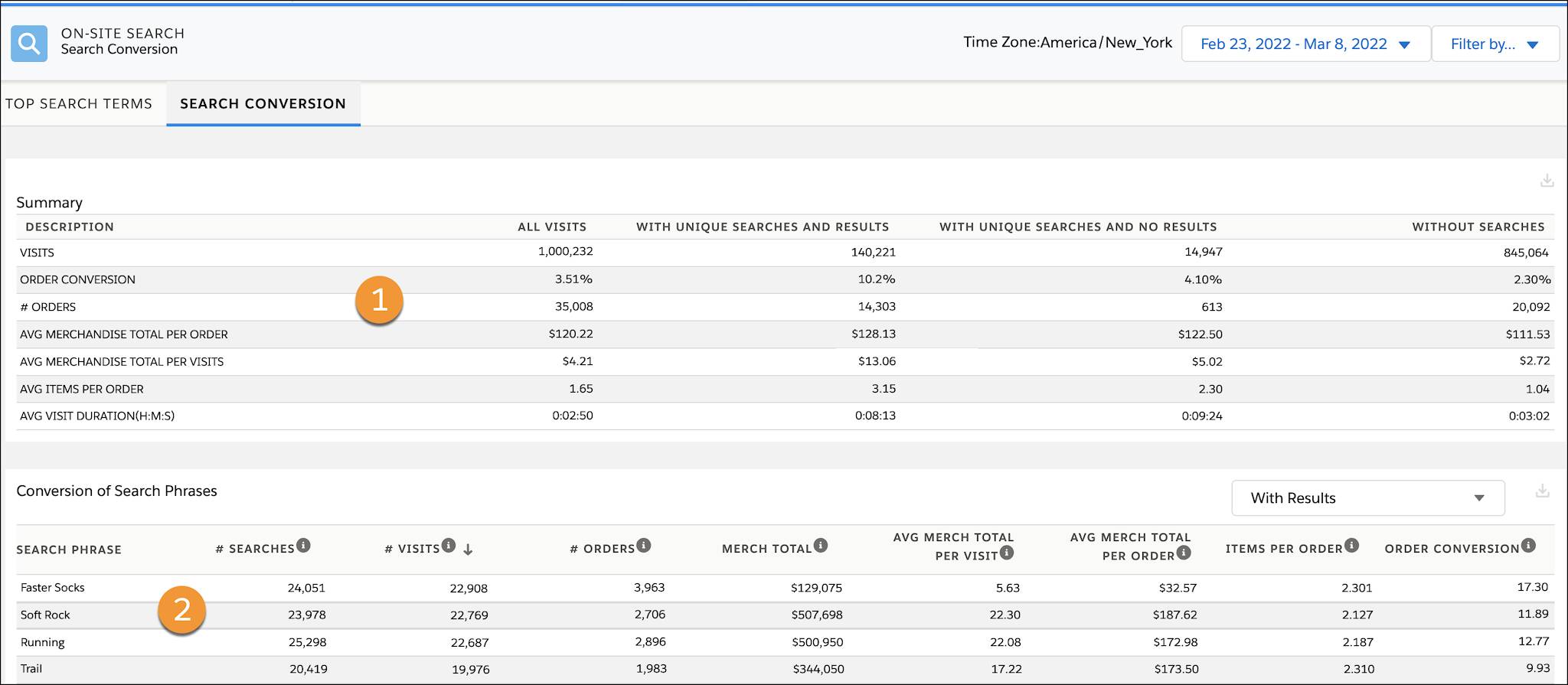
Task: Click the Summary section heading
Action: (x=50, y=203)
